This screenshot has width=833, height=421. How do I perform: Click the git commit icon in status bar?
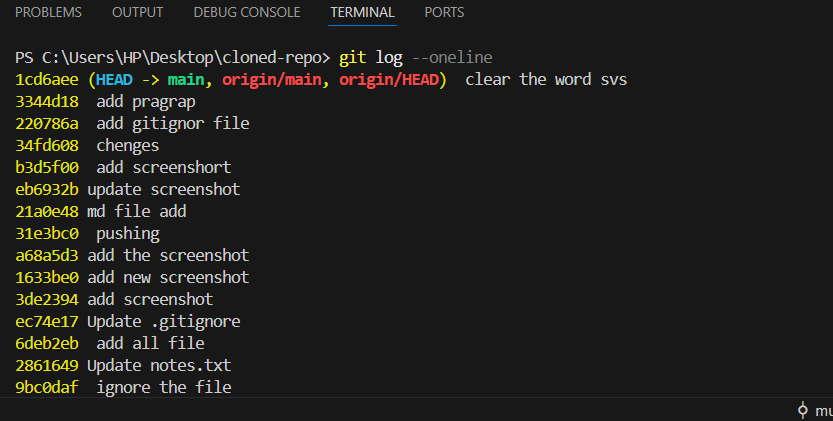point(803,410)
